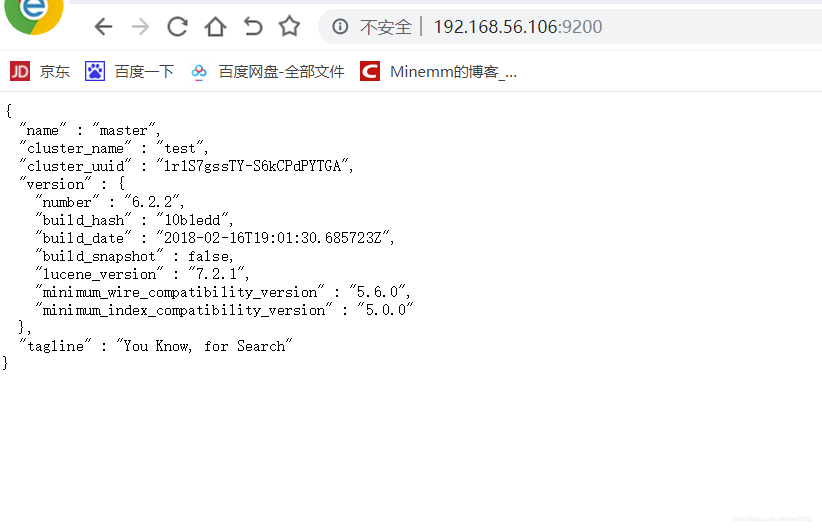Click the tagline "You Know, for Search"
The image size is (822, 532).
pos(156,346)
